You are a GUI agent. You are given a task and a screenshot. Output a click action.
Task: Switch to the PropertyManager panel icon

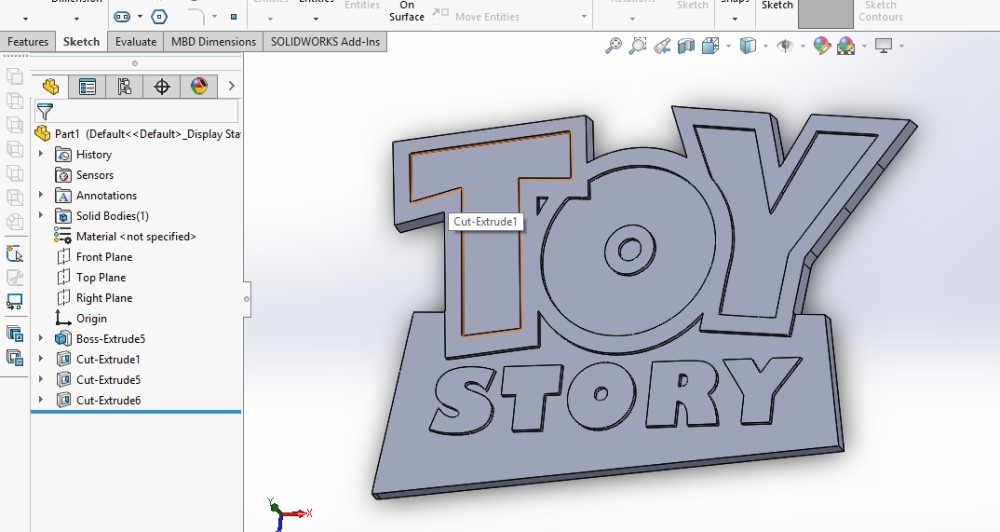[x=88, y=87]
